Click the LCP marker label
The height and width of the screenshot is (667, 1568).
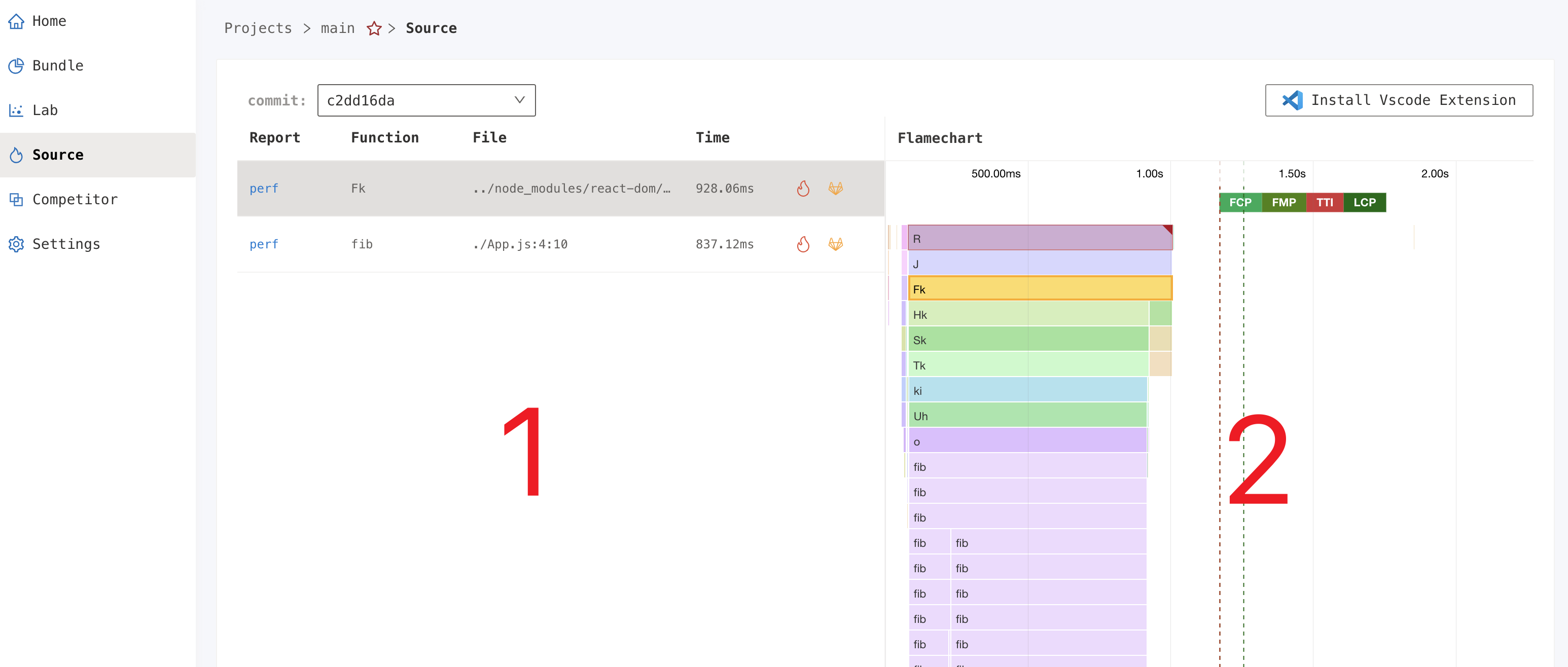[x=1364, y=202]
